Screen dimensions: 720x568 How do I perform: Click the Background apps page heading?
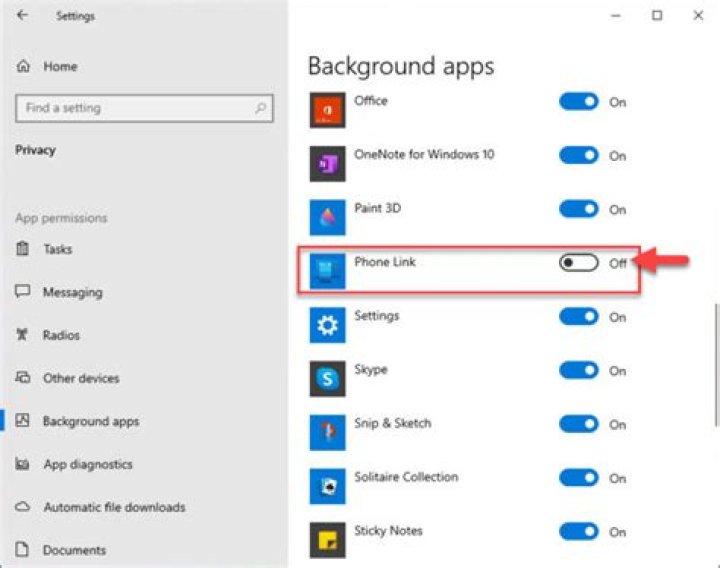401,66
